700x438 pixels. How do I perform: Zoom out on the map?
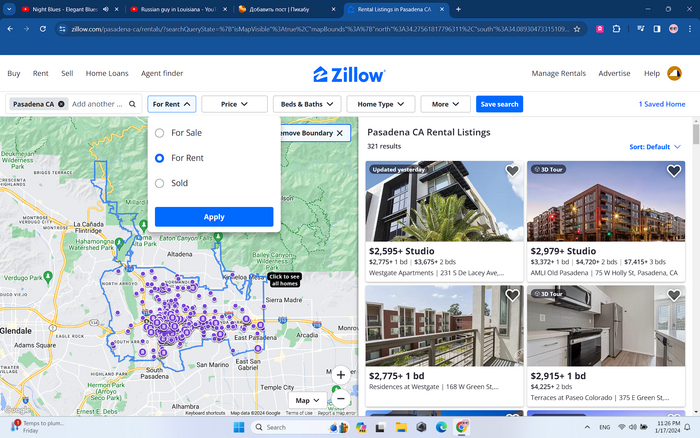click(x=341, y=398)
